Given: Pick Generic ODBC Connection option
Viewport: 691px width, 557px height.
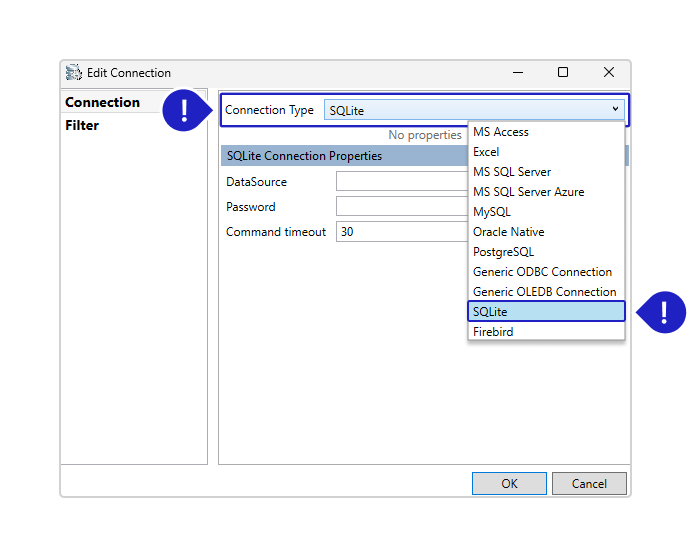Looking at the screenshot, I should coord(542,272).
